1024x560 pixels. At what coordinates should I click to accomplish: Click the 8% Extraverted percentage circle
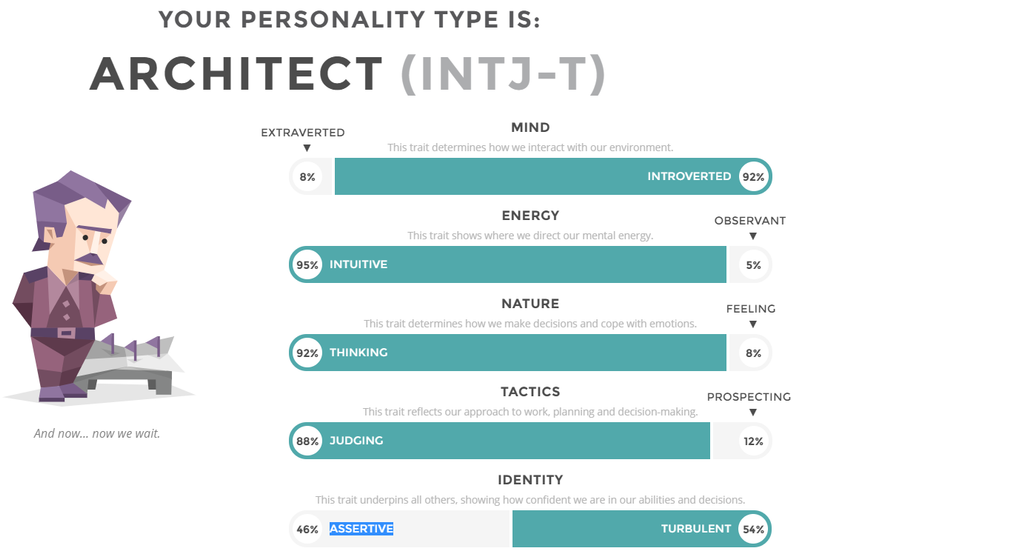coord(307,177)
